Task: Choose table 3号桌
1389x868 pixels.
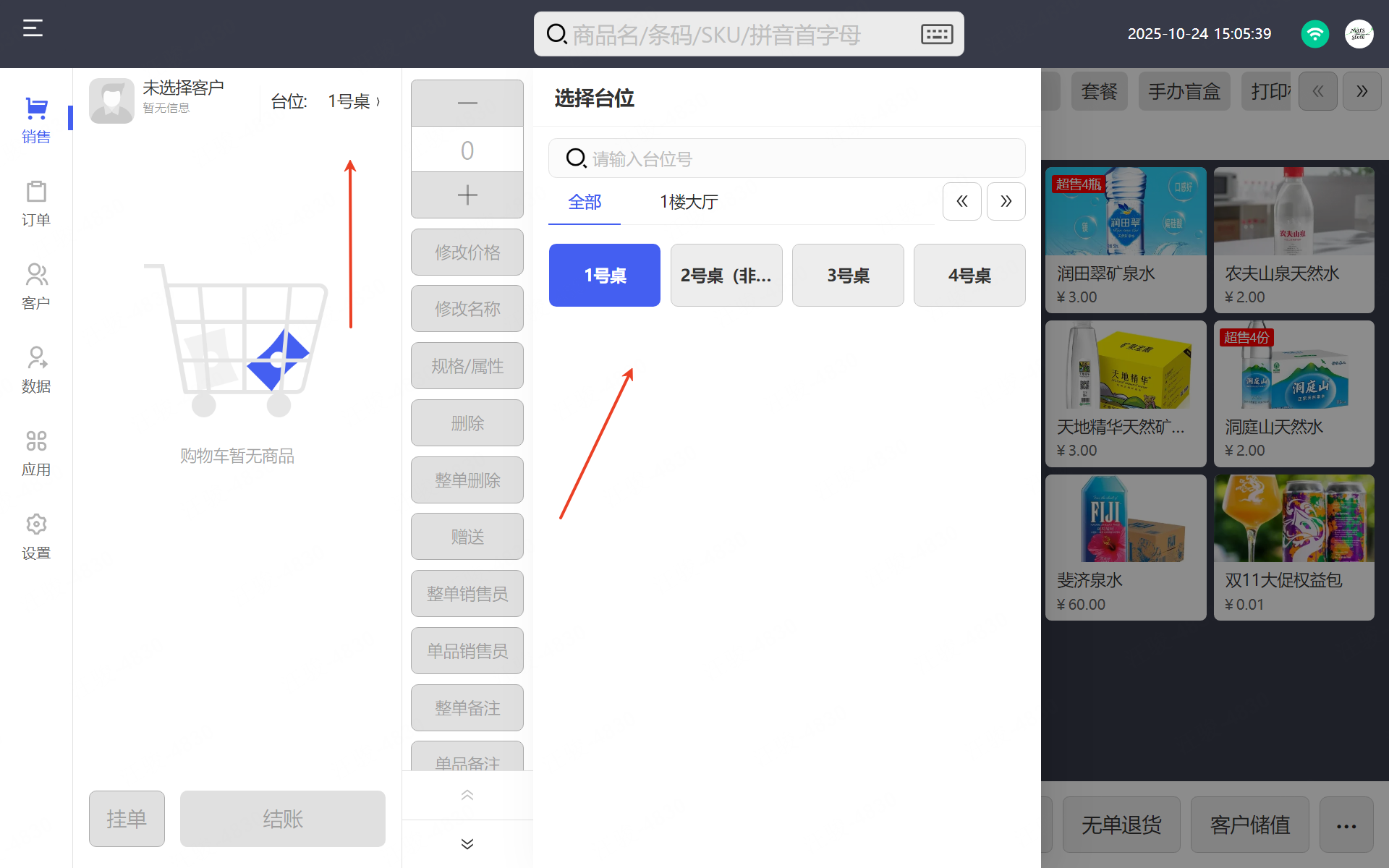Action: point(848,276)
